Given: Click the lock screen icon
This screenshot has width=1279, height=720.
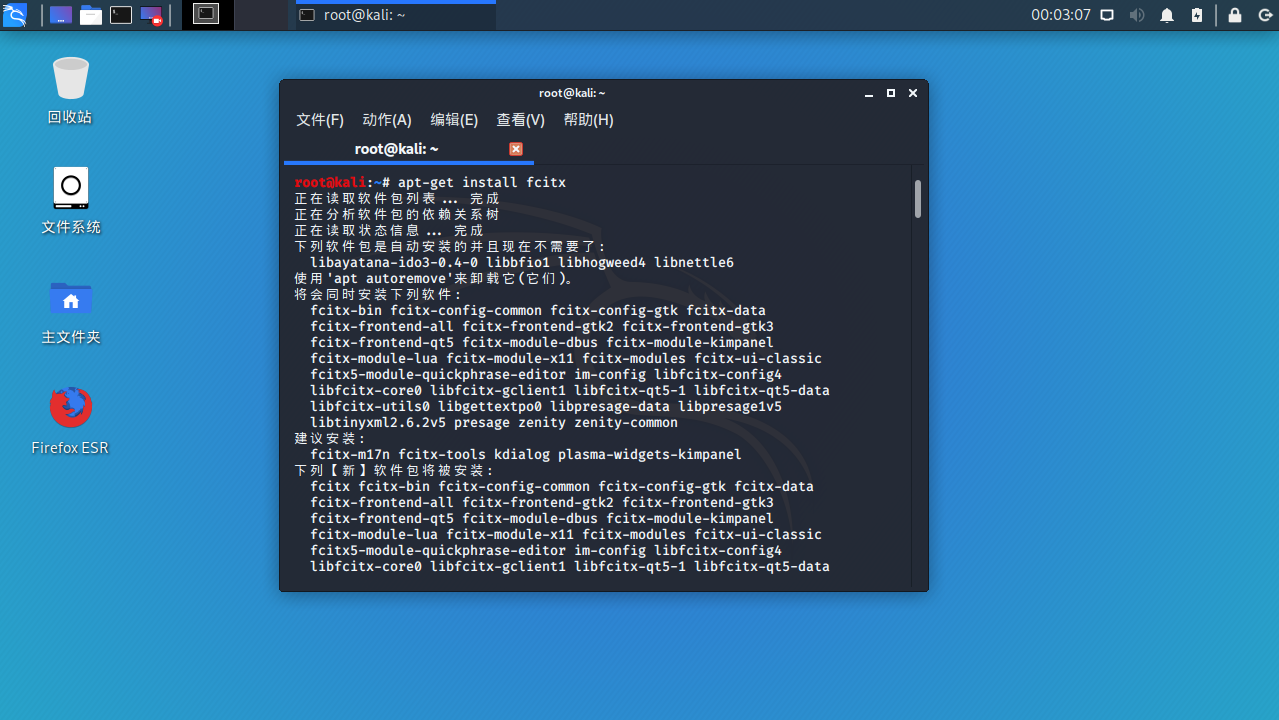Looking at the screenshot, I should coord(1233,15).
